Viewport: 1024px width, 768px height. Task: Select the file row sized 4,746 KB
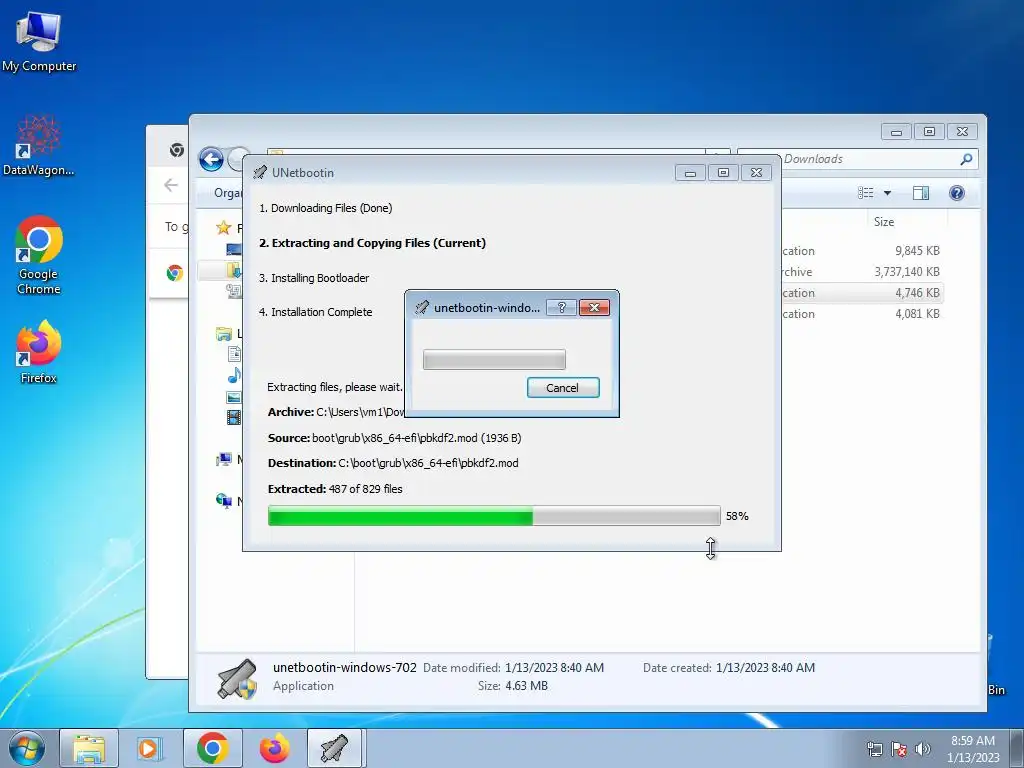pyautogui.click(x=862, y=293)
